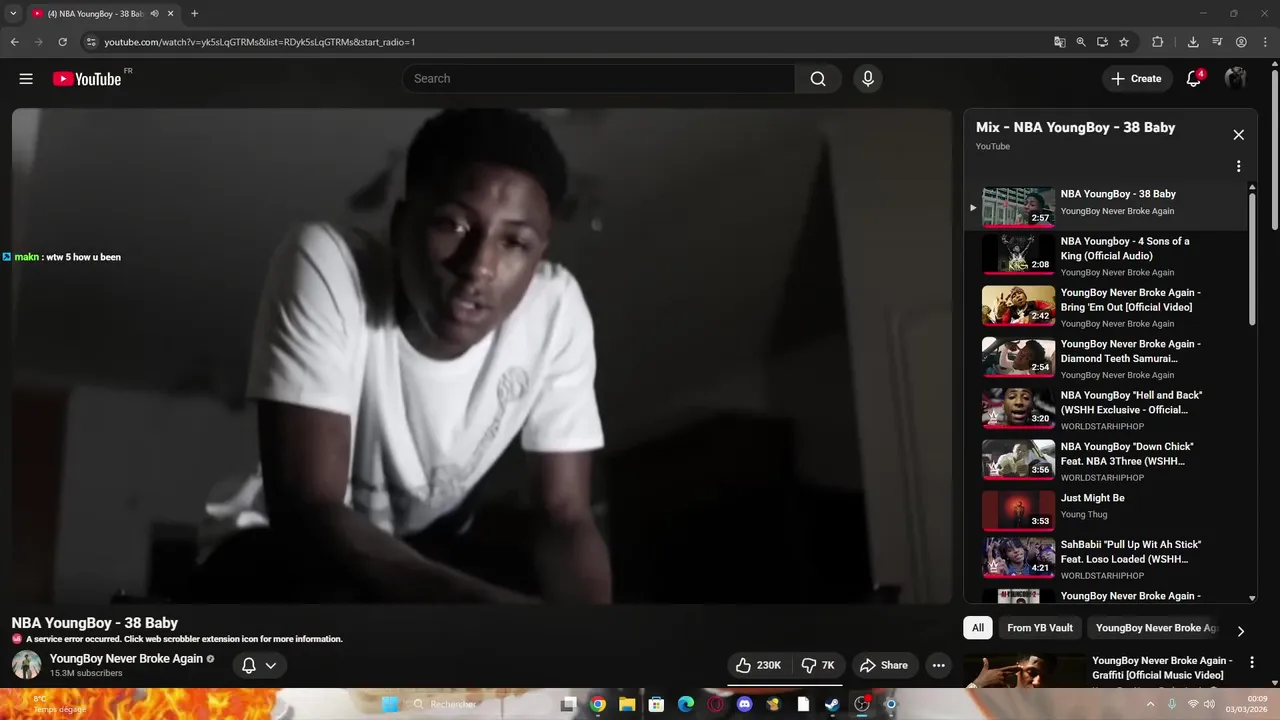The image size is (1280, 720).
Task: Click the address bar URL
Action: (x=260, y=42)
